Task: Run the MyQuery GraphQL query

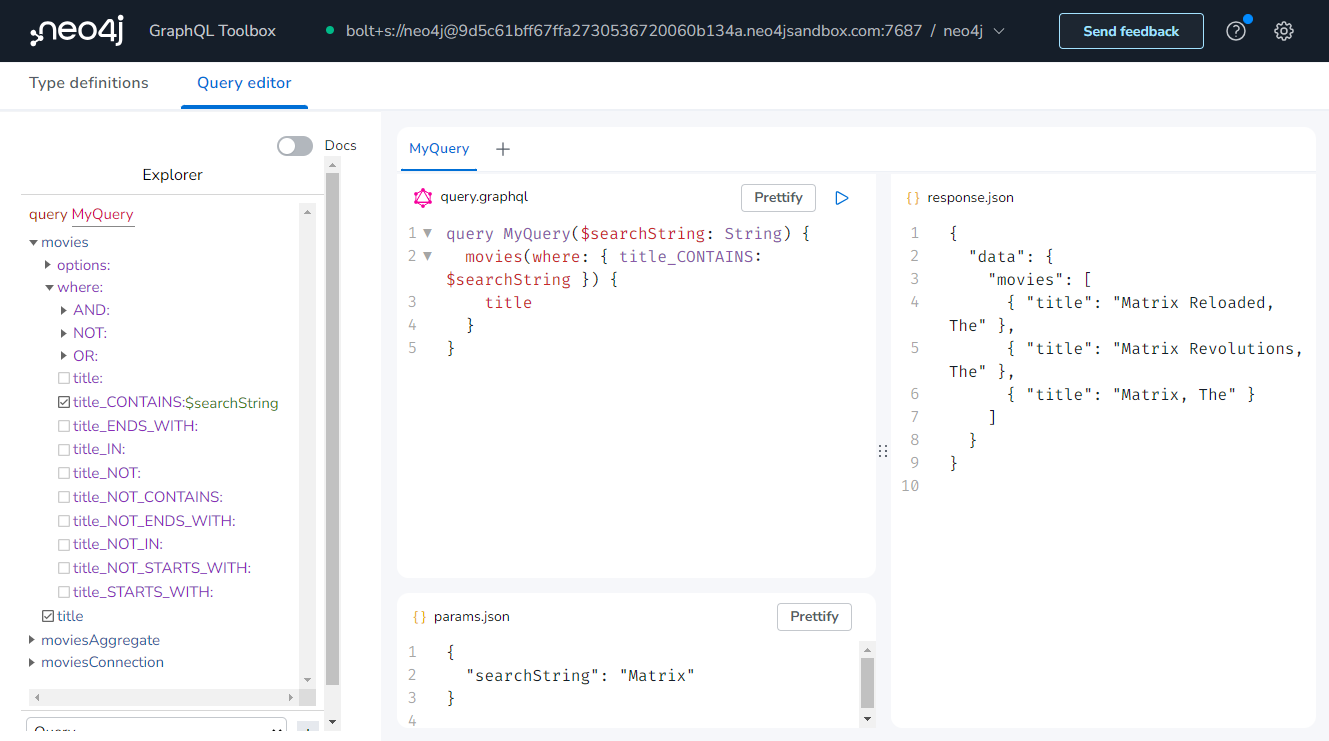Action: (x=841, y=198)
